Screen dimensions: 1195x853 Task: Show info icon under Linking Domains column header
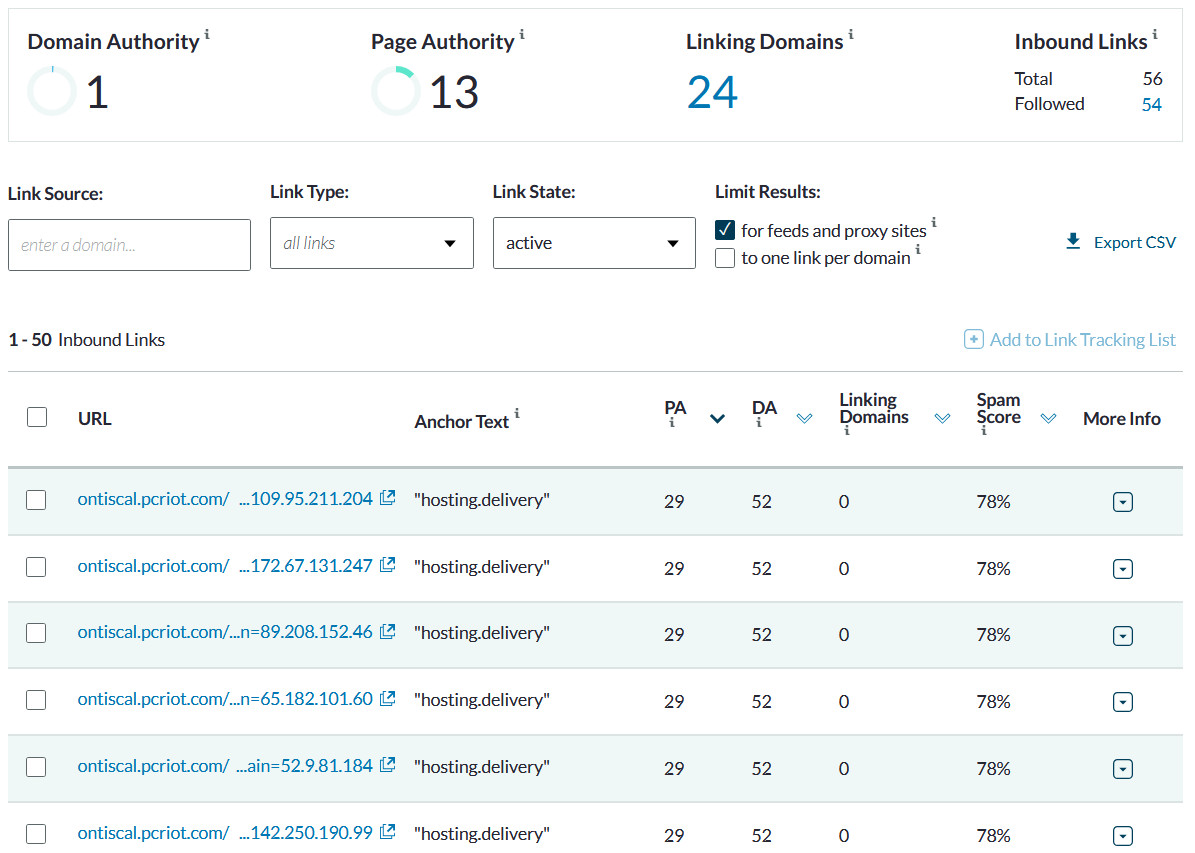(x=846, y=431)
